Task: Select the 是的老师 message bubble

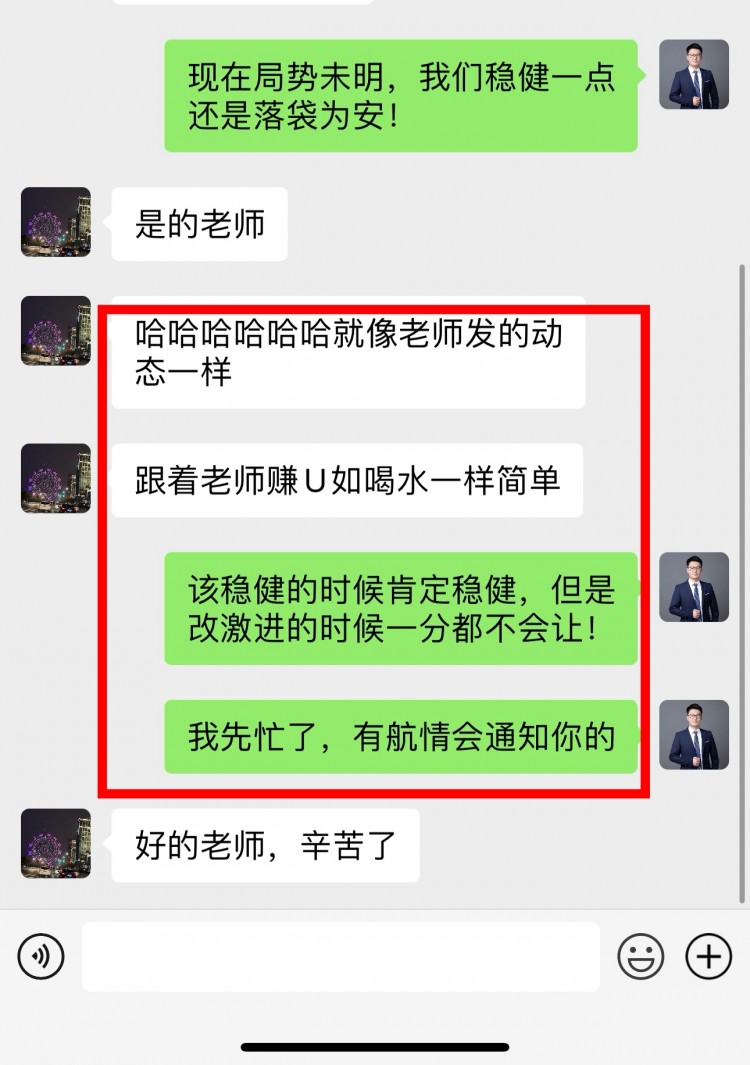Action: coord(200,224)
